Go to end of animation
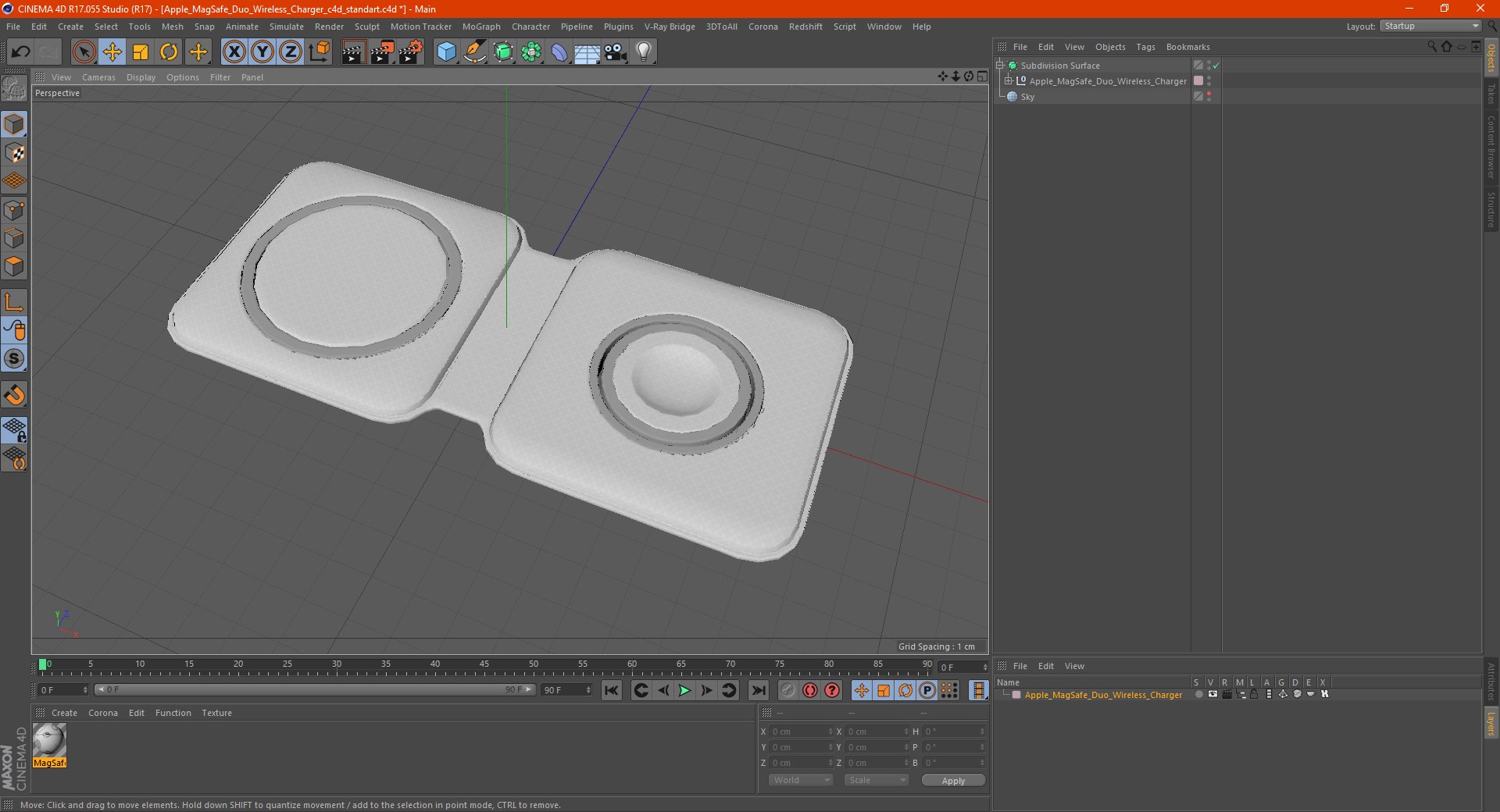Image resolution: width=1500 pixels, height=812 pixels. (x=758, y=690)
